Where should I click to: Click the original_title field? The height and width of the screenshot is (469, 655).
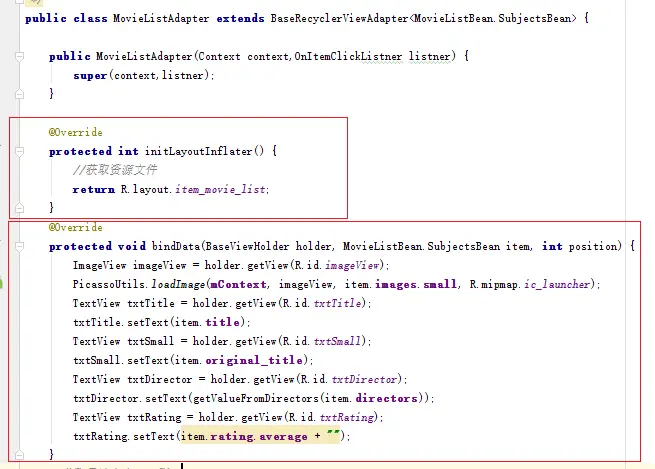(254, 360)
